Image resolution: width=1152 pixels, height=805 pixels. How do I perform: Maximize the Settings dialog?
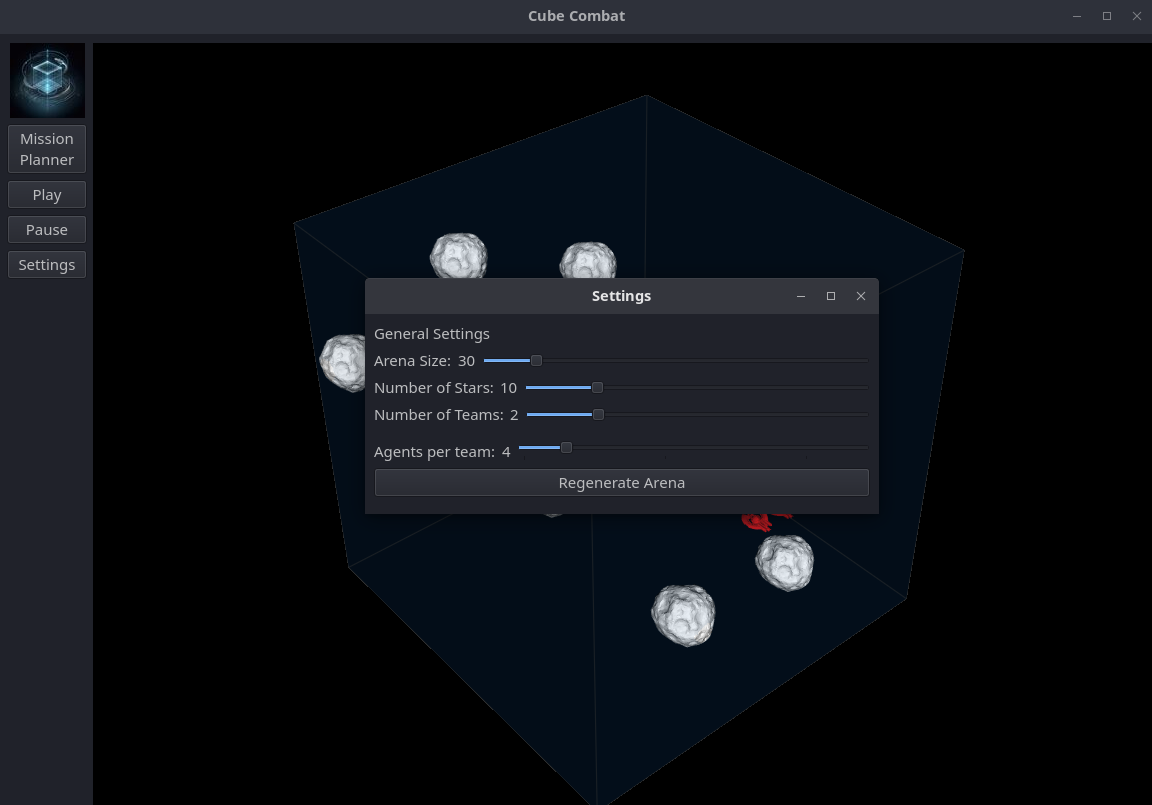(830, 296)
